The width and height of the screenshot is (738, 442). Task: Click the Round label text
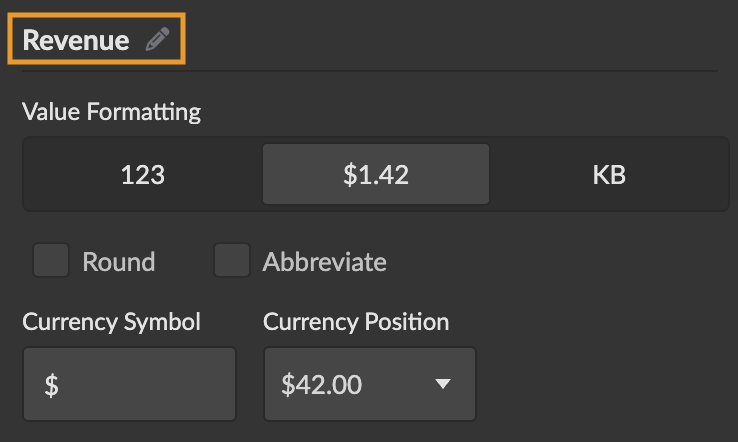[x=118, y=262]
